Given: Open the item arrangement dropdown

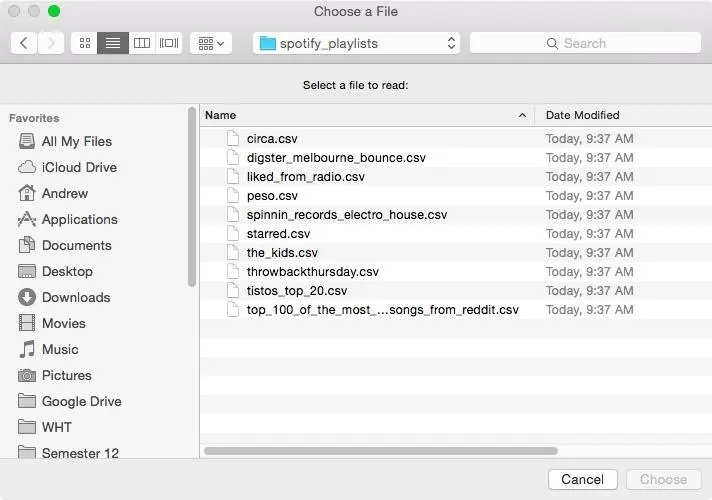Looking at the screenshot, I should (x=211, y=43).
